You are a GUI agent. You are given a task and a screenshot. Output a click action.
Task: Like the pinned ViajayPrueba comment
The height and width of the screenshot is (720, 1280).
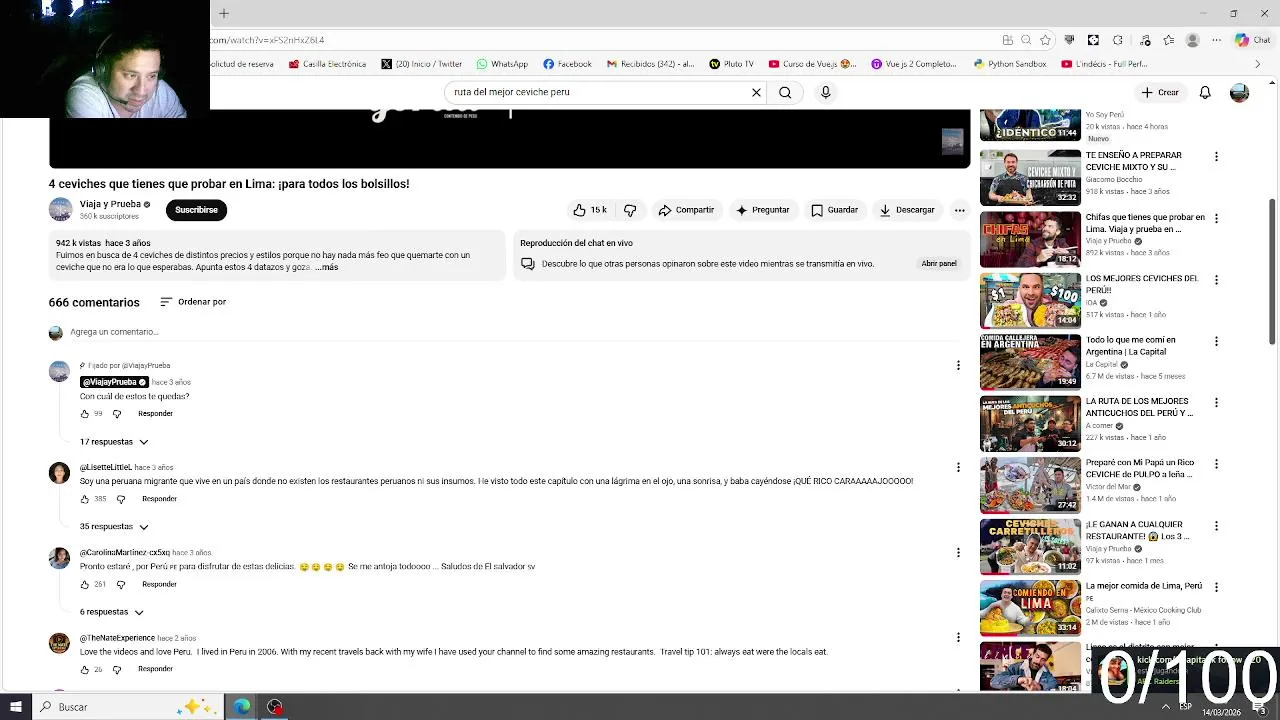(x=85, y=414)
